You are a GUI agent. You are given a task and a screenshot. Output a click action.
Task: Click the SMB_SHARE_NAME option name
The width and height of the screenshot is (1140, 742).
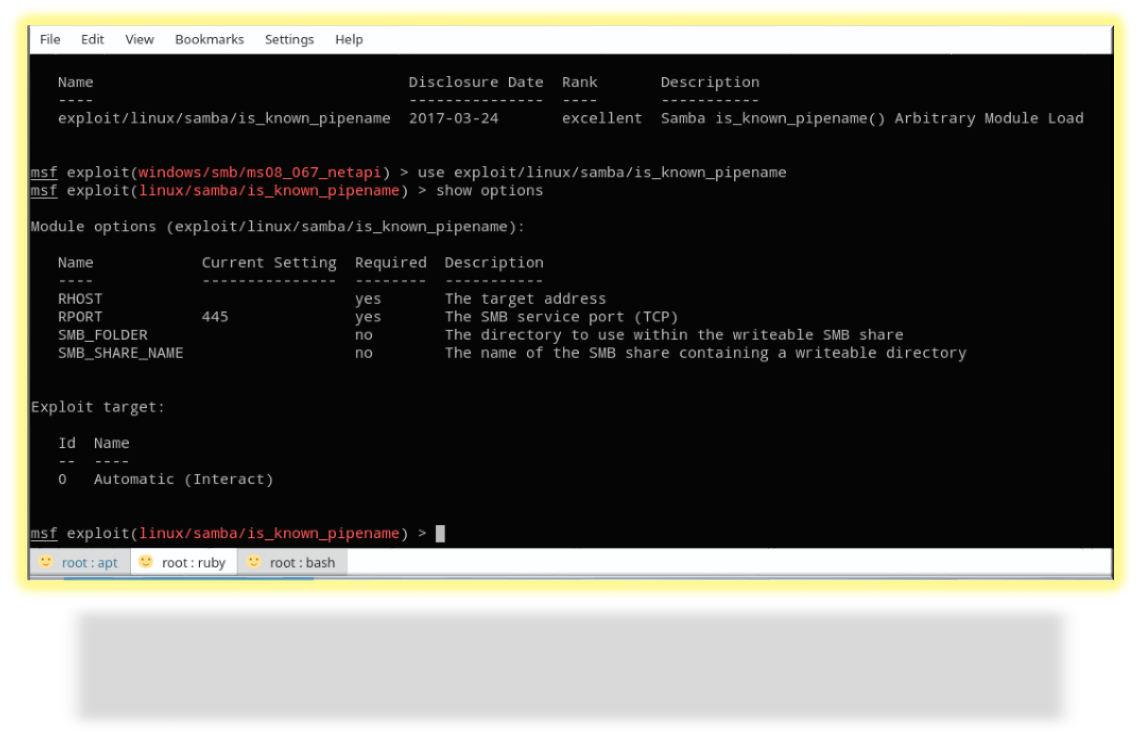121,353
